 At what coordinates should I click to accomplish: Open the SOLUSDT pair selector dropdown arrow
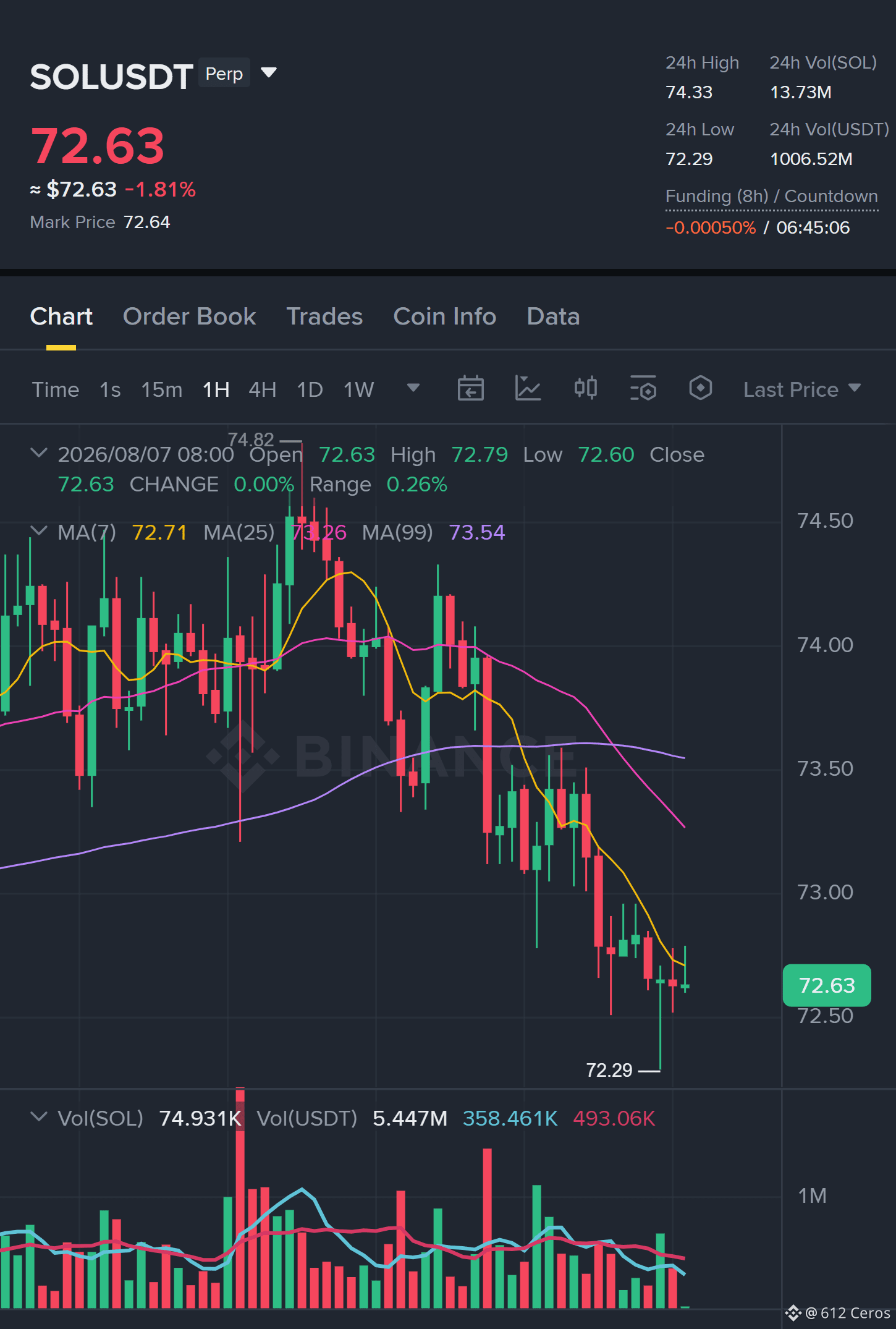coord(269,73)
